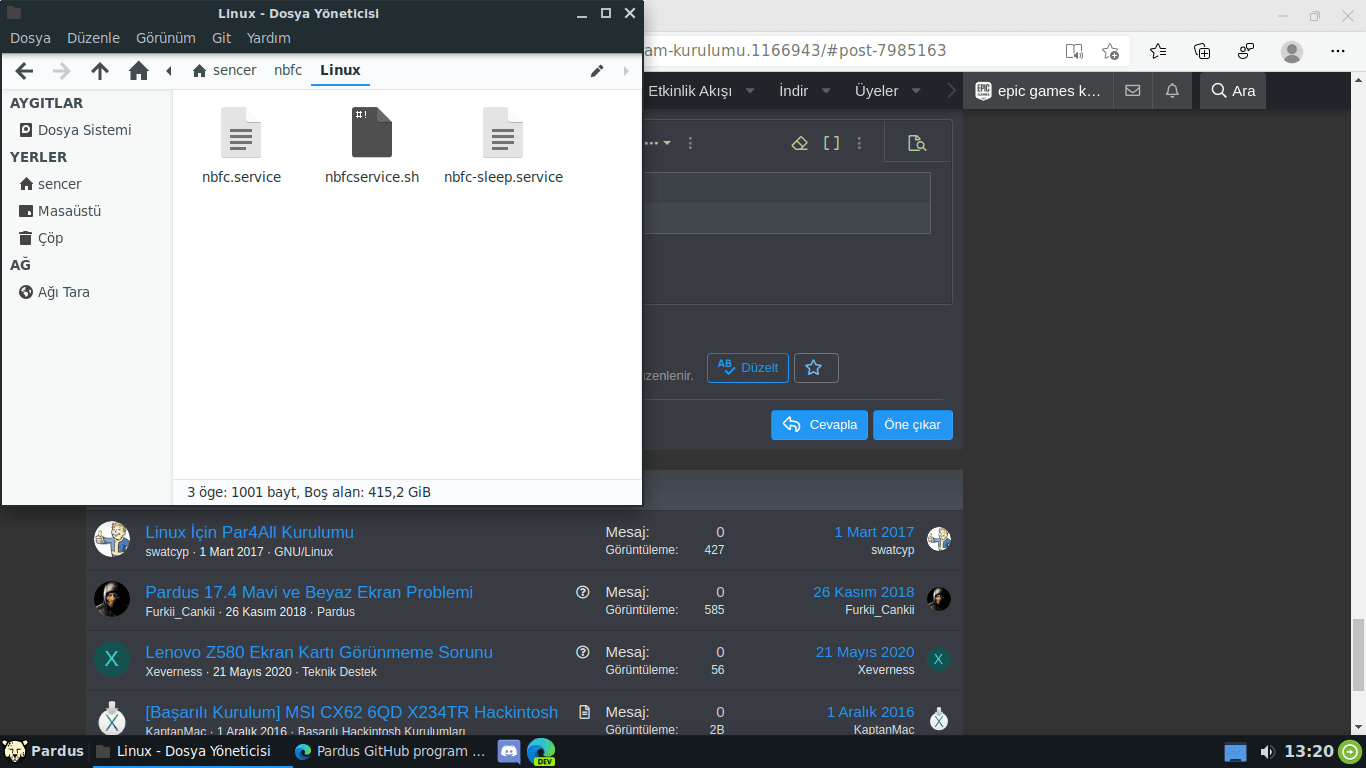This screenshot has width=1366, height=768.
Task: Click editor eraser remove formatting icon
Action: point(799,143)
